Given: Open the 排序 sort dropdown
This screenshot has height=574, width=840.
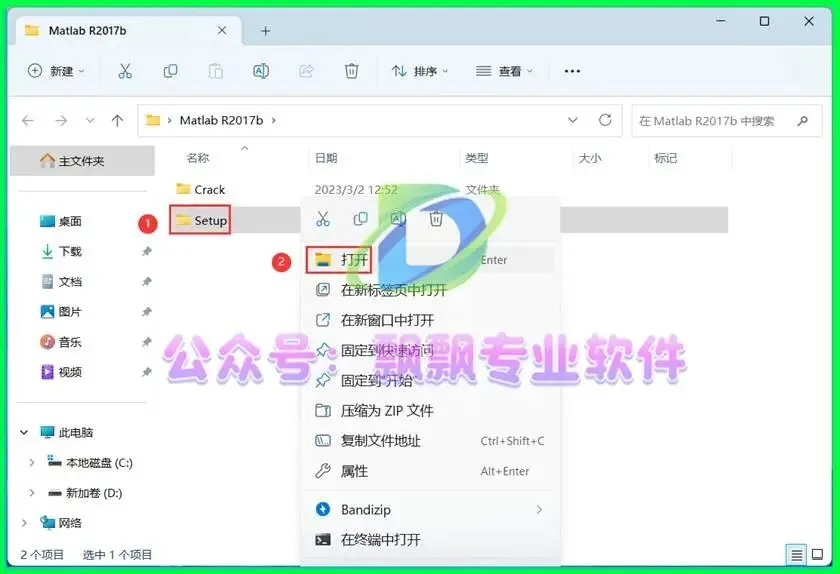Looking at the screenshot, I should [419, 71].
